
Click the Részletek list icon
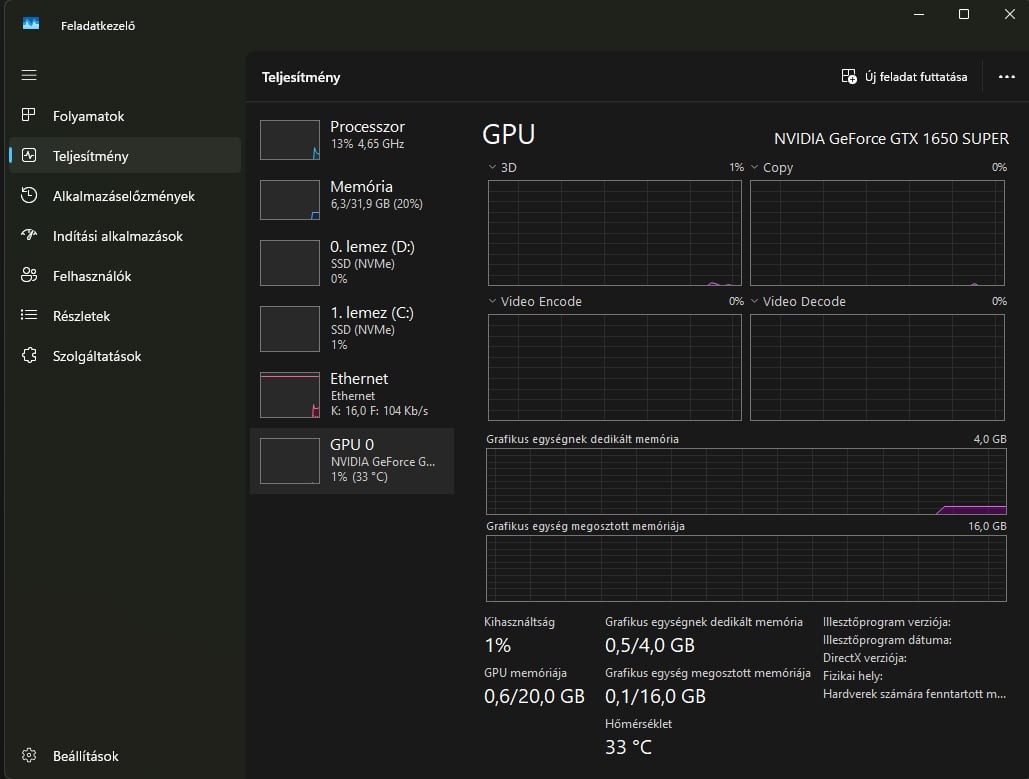29,316
